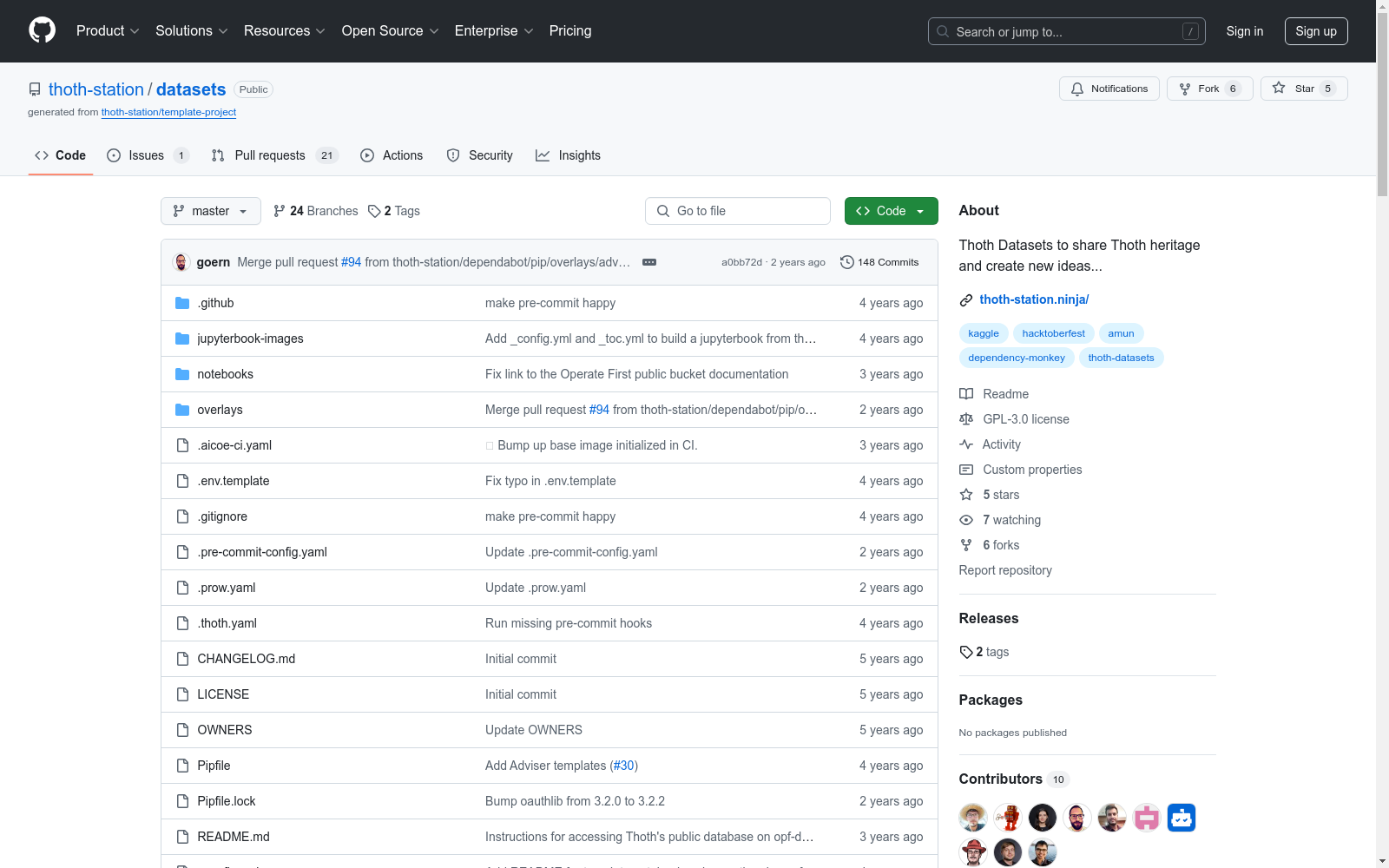Click the clock icon beside 148 Commits
1389x868 pixels.
[x=847, y=262]
